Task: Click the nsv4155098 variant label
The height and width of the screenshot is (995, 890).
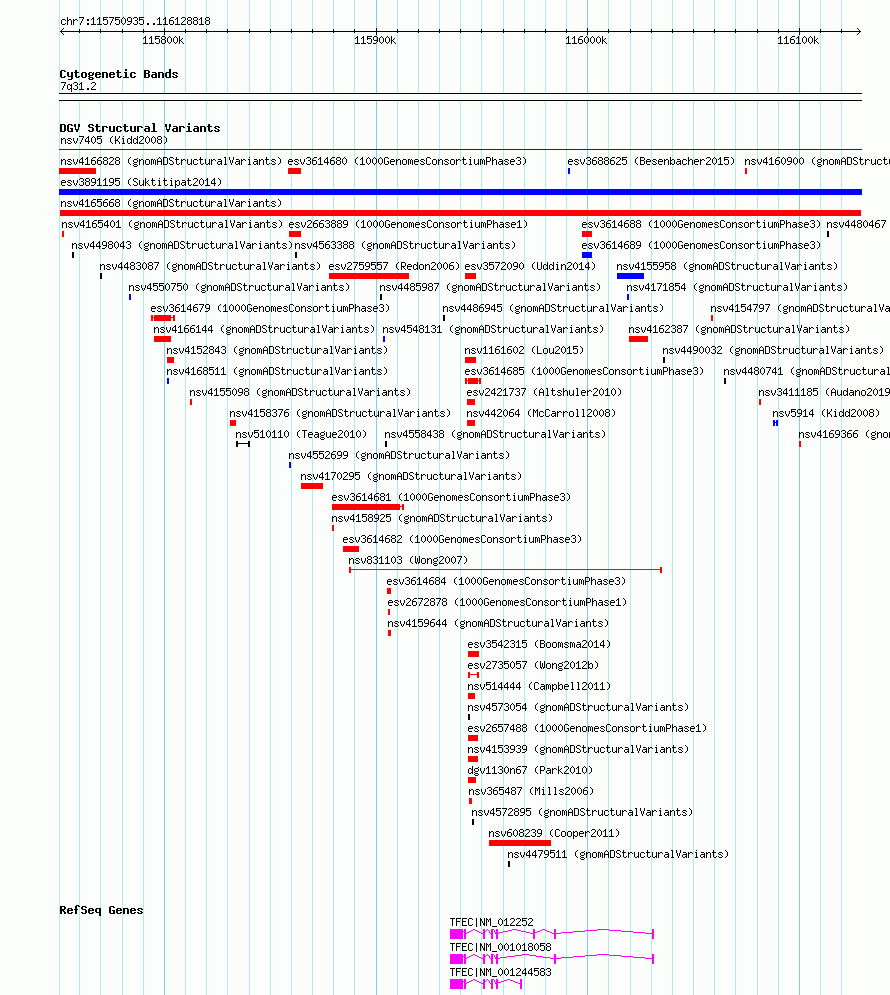Action: click(300, 392)
